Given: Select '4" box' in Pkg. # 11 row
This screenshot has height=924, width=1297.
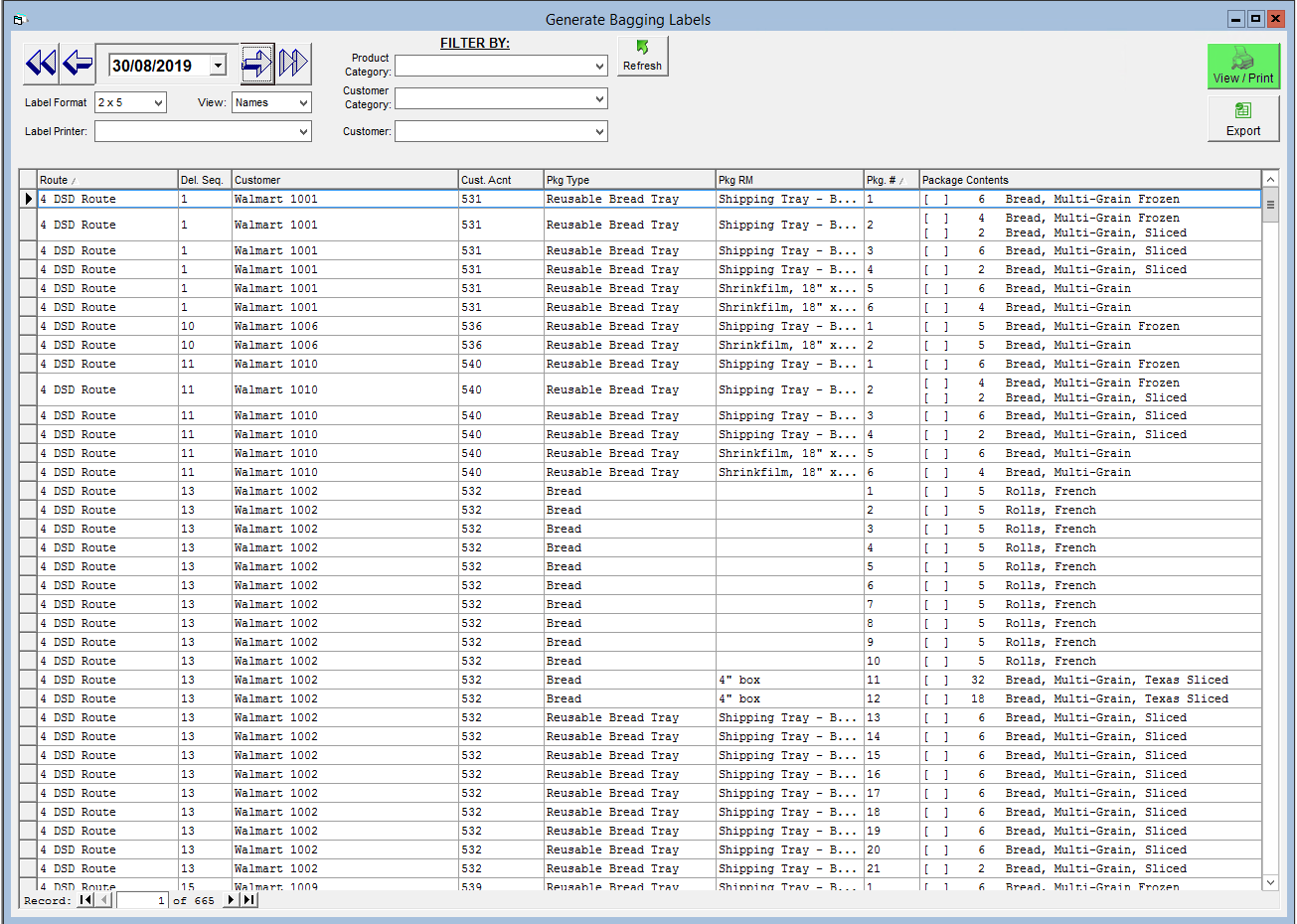Looking at the screenshot, I should (x=739, y=680).
